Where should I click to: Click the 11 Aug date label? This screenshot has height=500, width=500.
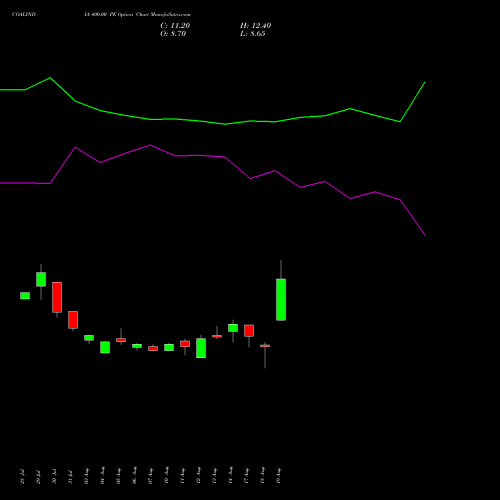(x=182, y=475)
